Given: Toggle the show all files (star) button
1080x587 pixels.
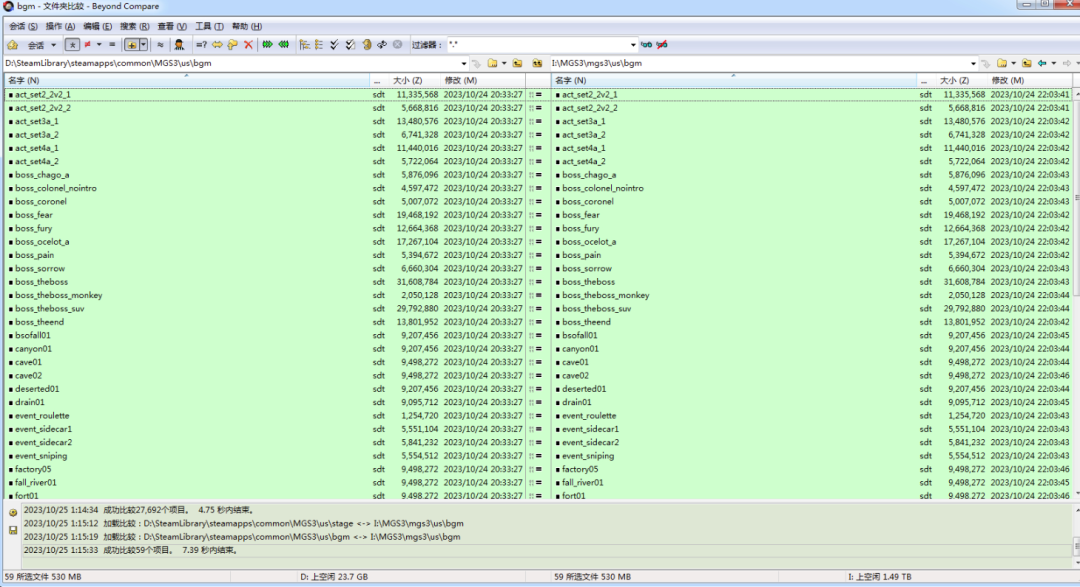Looking at the screenshot, I should (x=72, y=45).
